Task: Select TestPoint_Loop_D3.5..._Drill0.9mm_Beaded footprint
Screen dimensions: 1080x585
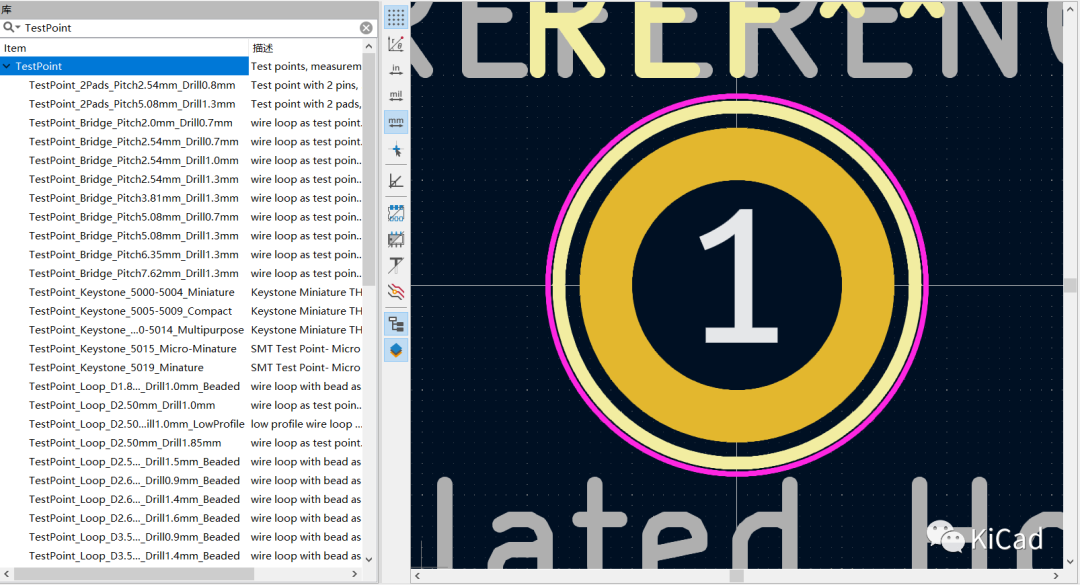Action: [134, 537]
